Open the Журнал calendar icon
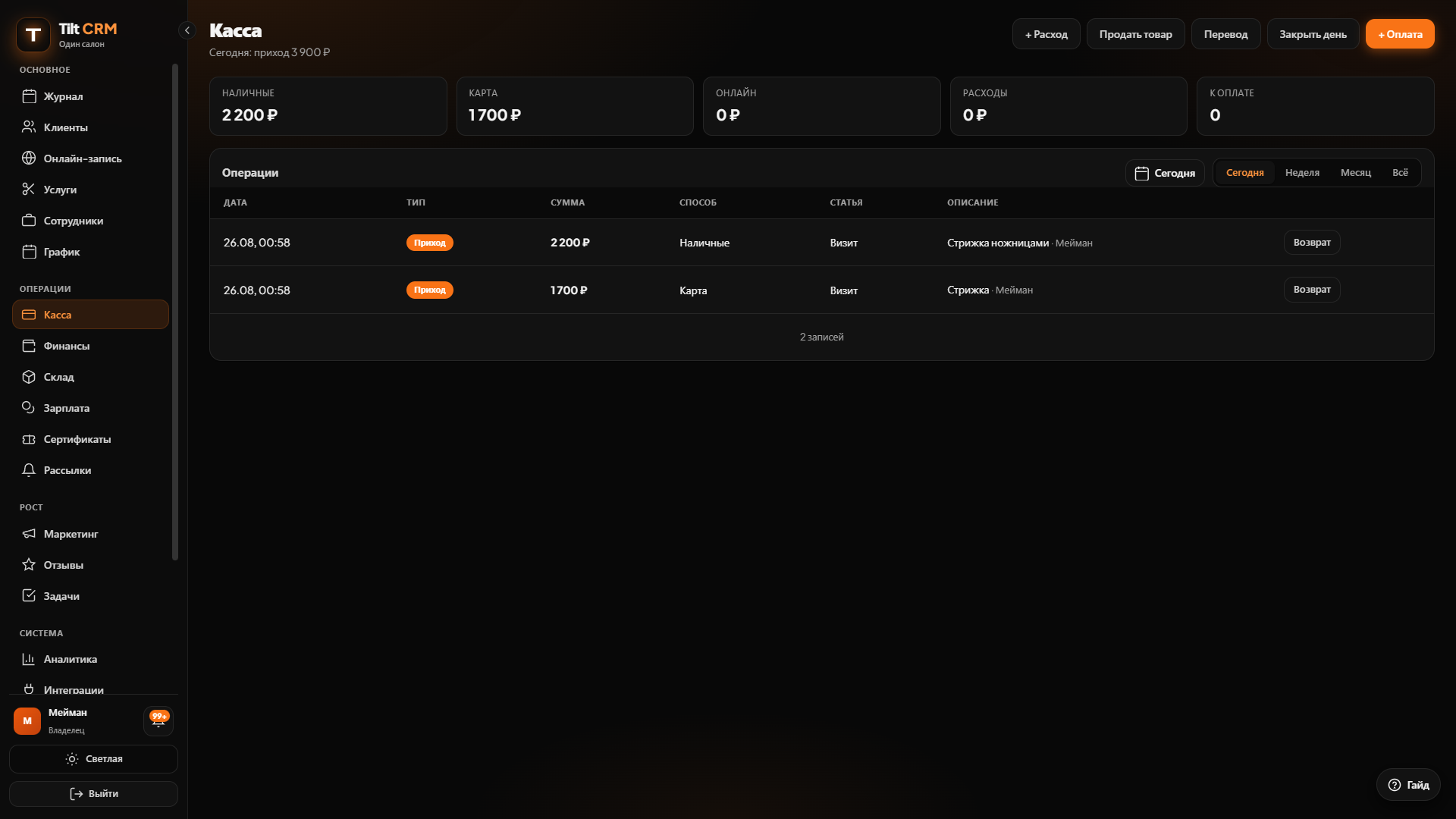Screen dimensions: 1456x819 click(29, 96)
